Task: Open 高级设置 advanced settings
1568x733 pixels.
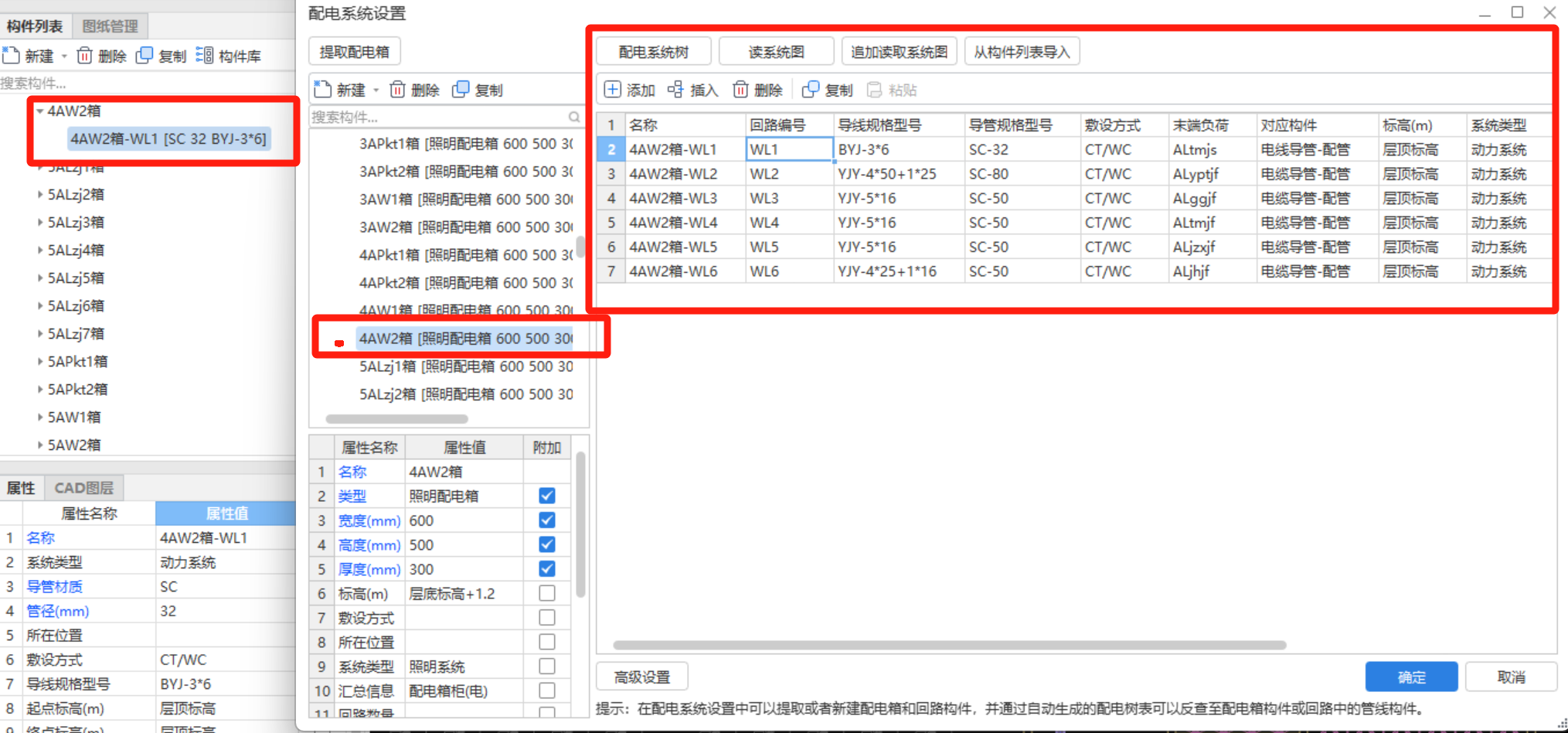Action: (x=642, y=677)
